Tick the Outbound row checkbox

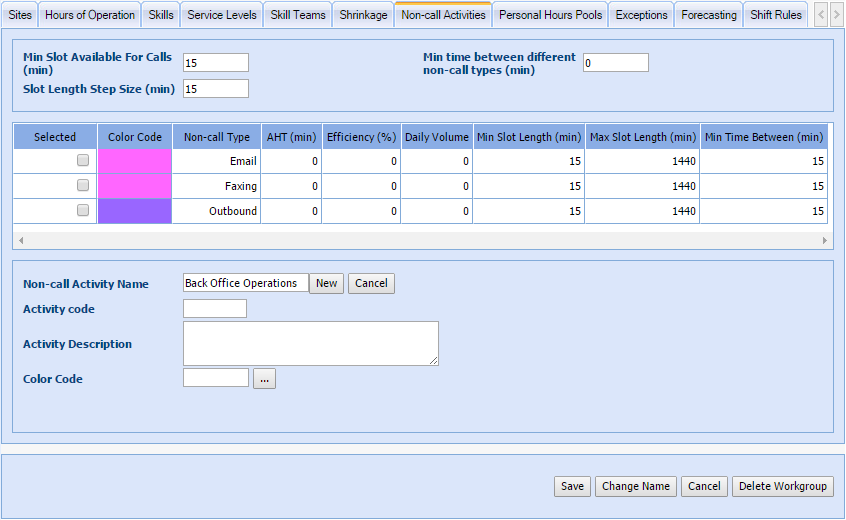83,210
